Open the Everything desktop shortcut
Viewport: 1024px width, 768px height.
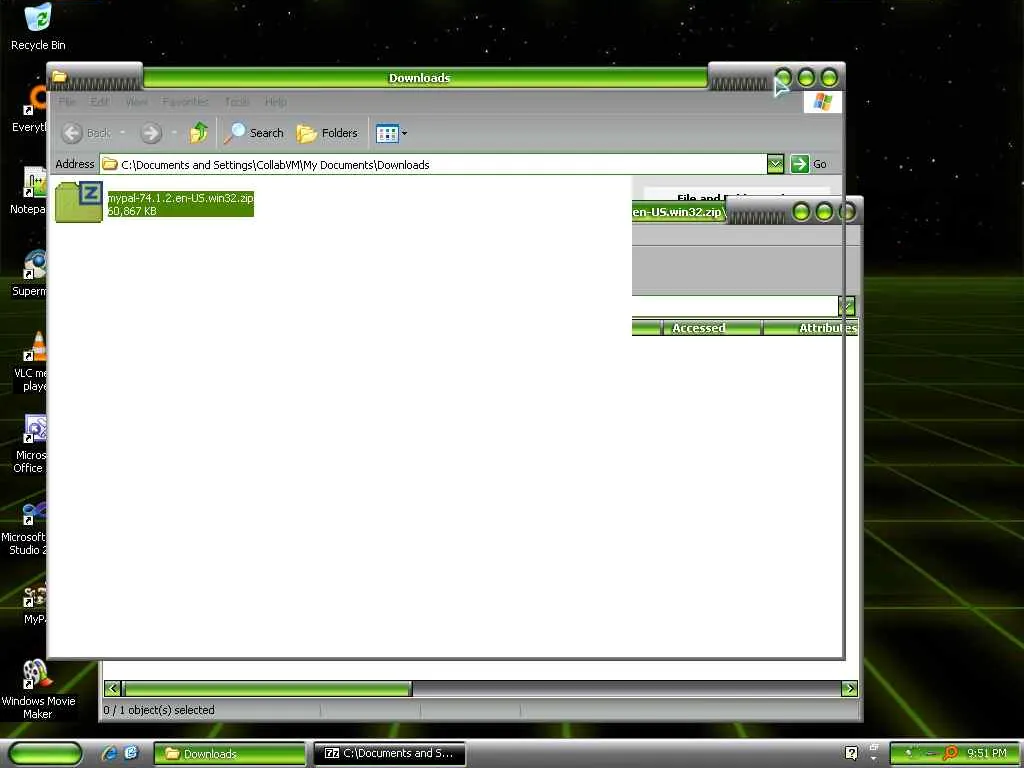pos(29,109)
